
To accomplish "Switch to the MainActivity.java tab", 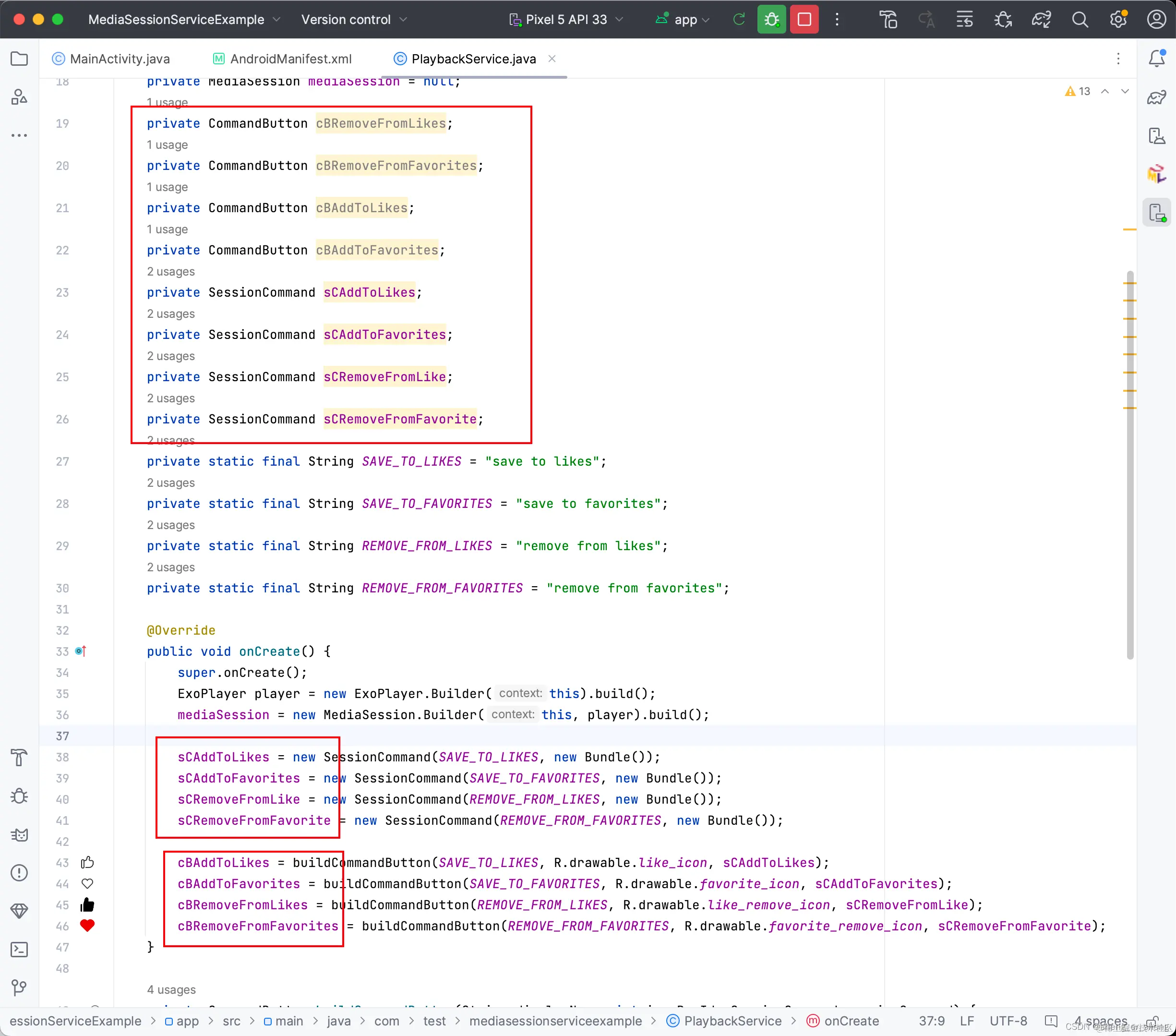I will click(119, 59).
